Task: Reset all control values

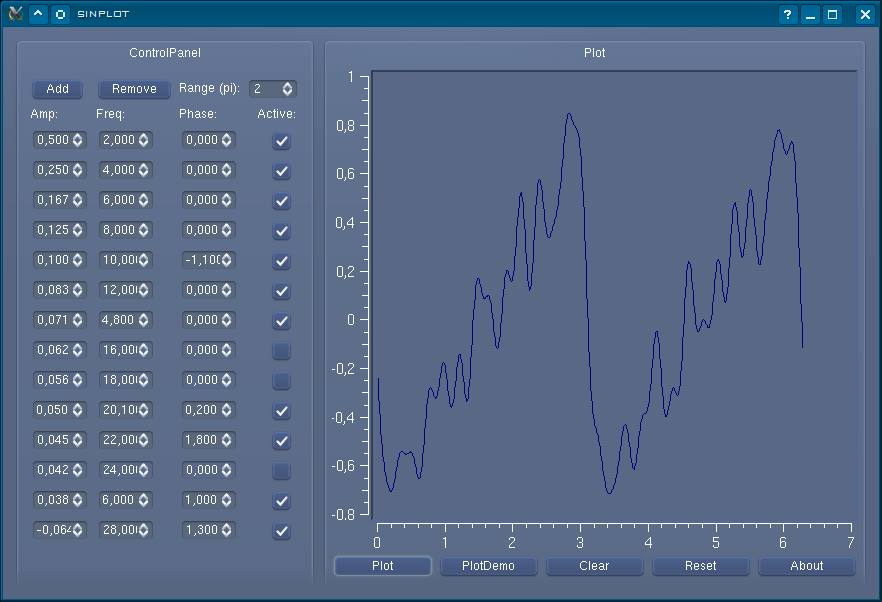Action: pyautogui.click(x=700, y=565)
